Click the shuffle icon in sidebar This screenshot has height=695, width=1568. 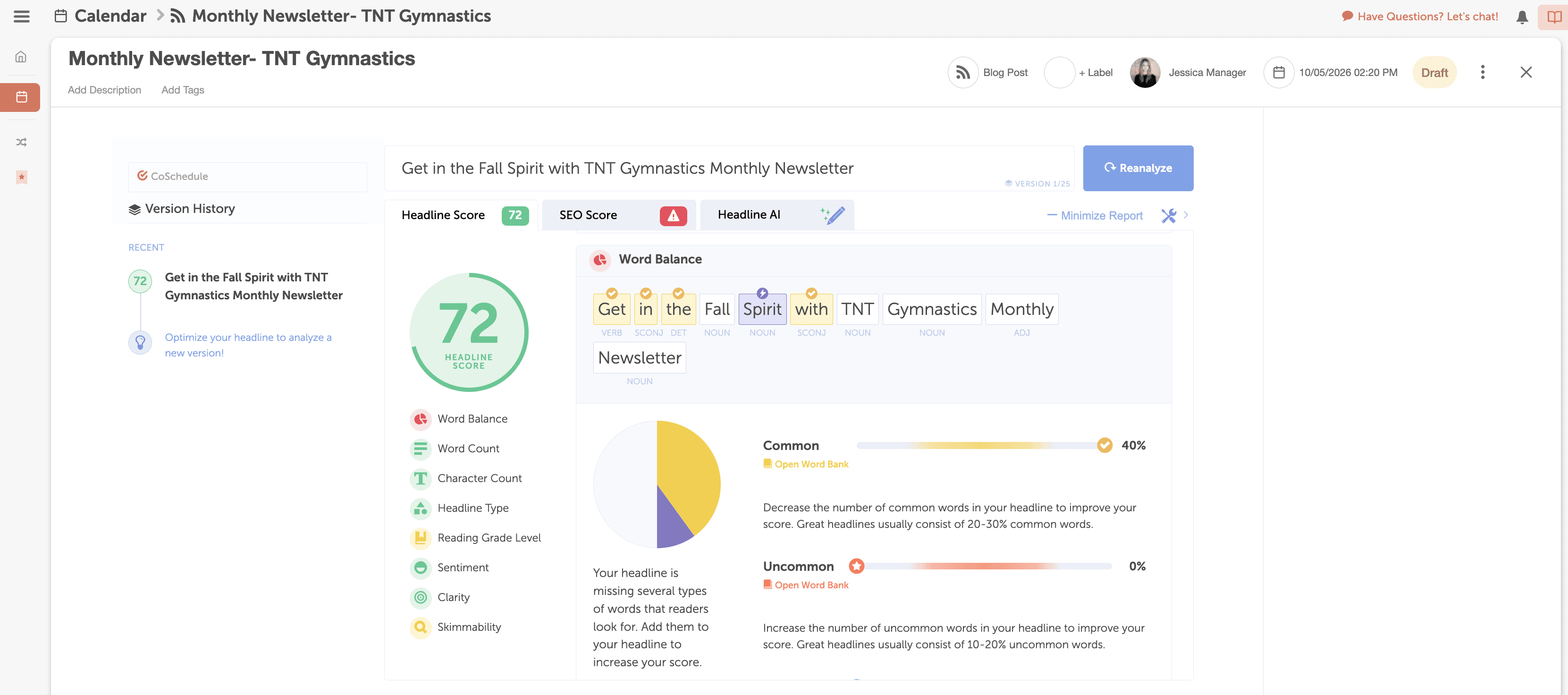pos(21,143)
